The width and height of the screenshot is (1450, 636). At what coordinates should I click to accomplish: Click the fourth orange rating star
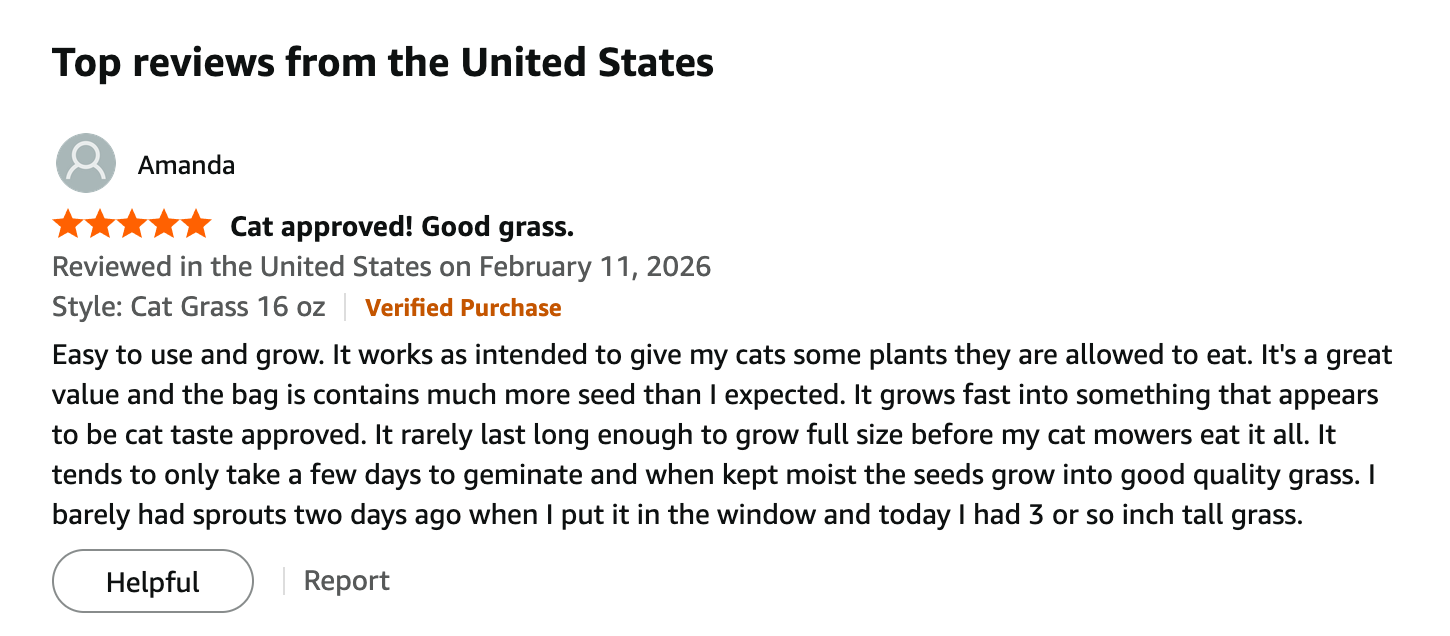163,225
